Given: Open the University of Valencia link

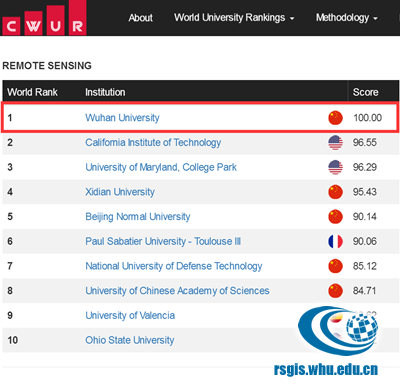Looking at the screenshot, I should [x=130, y=315].
